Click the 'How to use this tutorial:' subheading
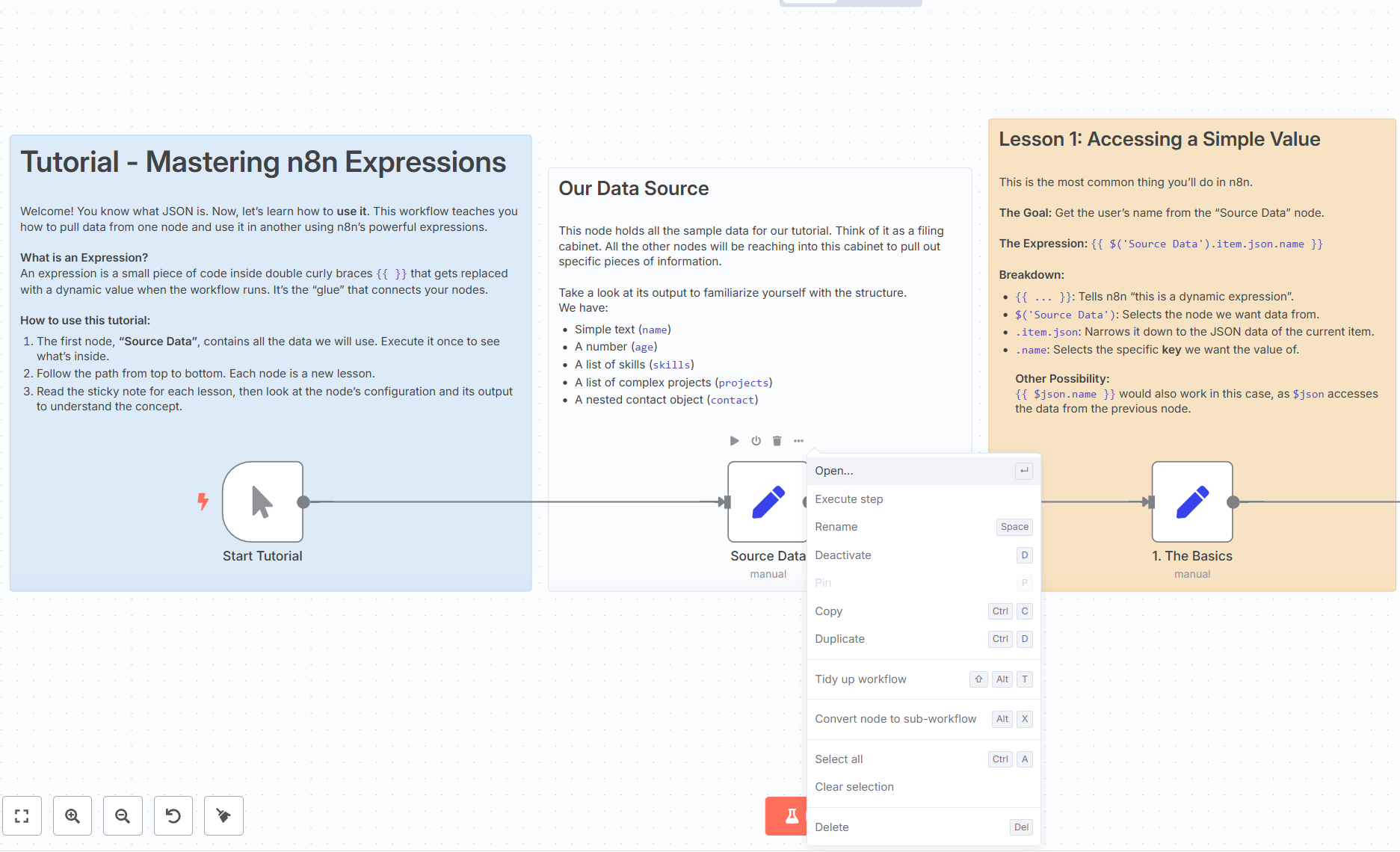 click(x=85, y=321)
